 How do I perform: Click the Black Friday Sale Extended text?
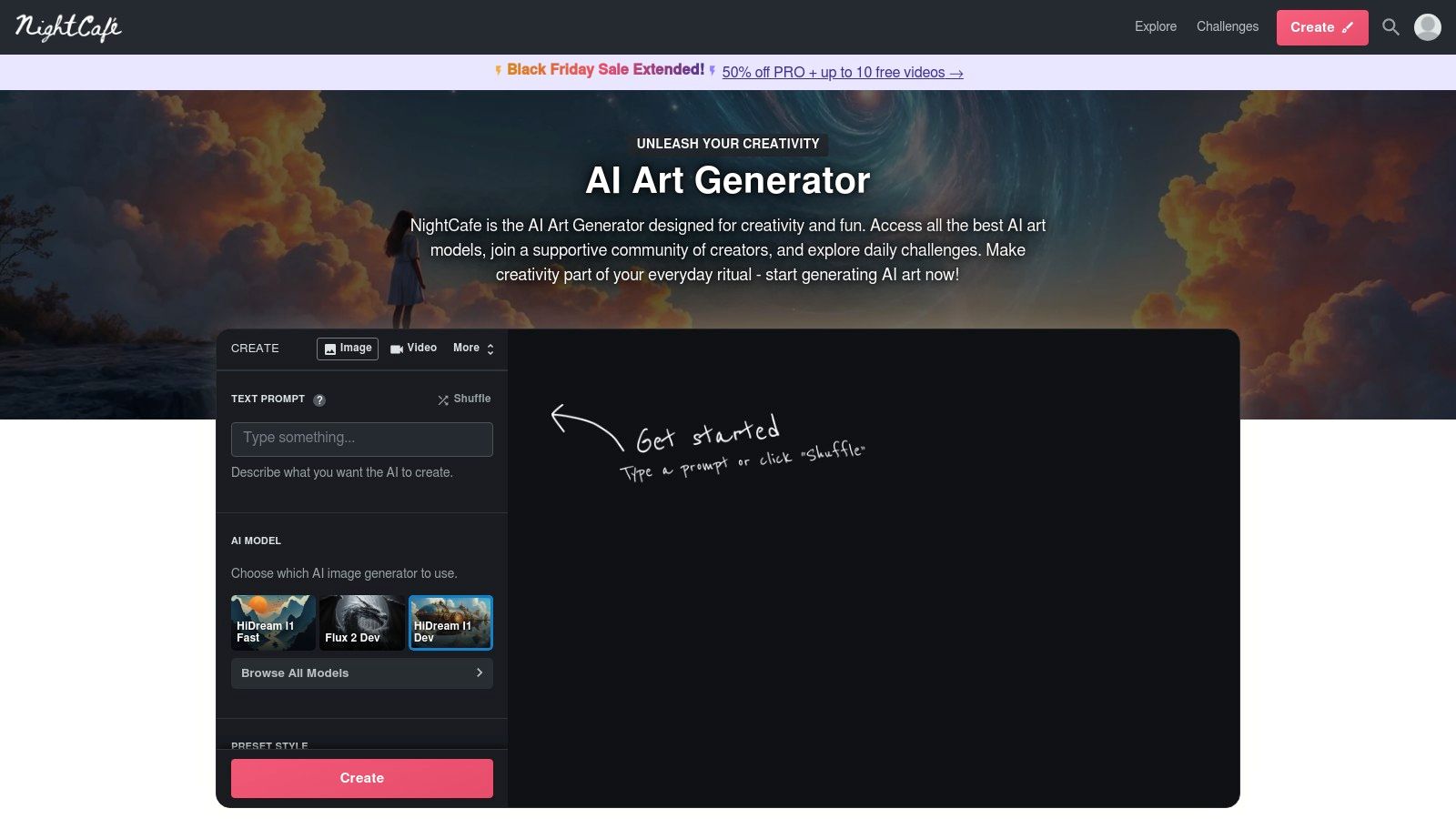pos(605,70)
